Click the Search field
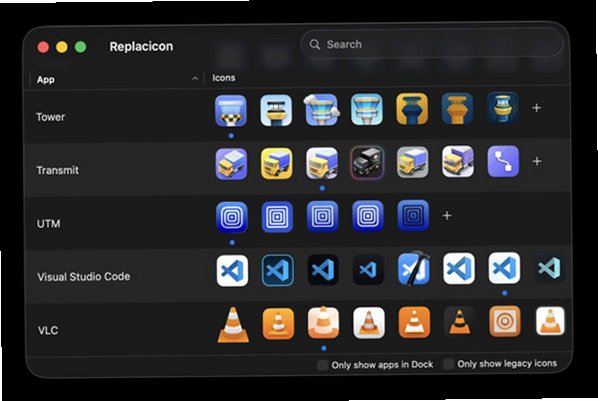 [432, 44]
